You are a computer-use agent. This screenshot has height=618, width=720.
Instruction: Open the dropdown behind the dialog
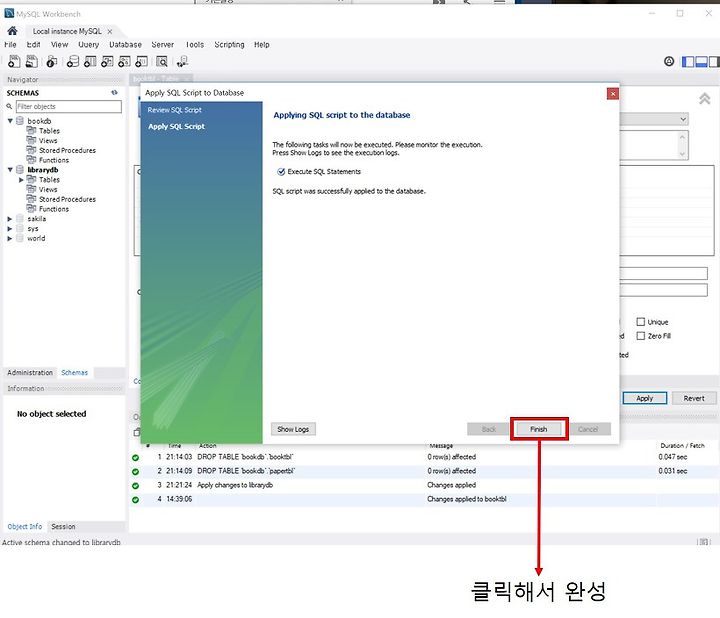[683, 119]
